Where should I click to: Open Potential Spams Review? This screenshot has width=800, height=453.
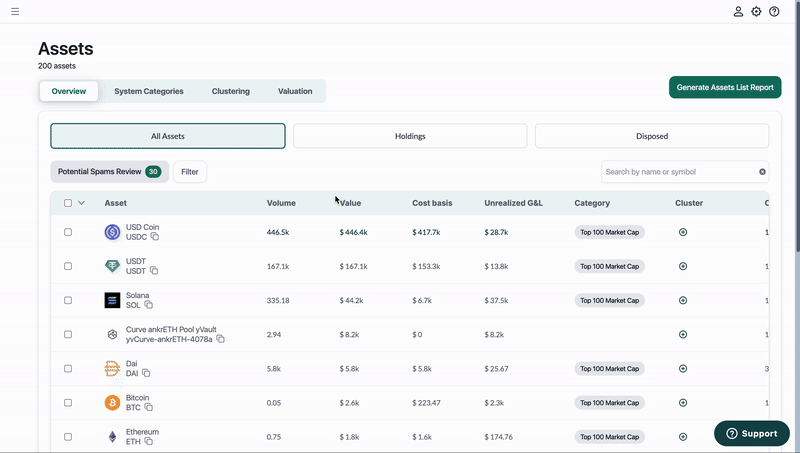click(110, 172)
